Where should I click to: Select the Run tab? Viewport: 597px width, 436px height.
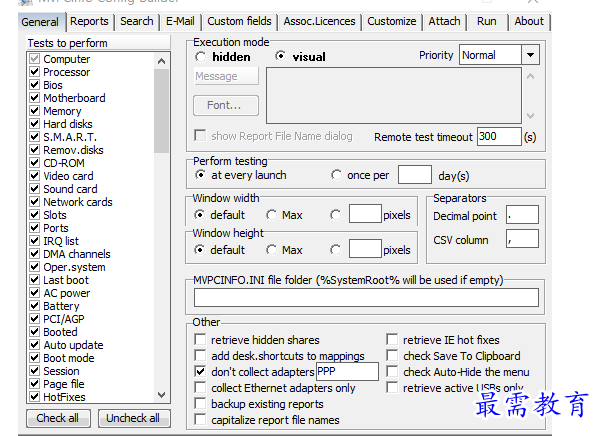click(487, 21)
